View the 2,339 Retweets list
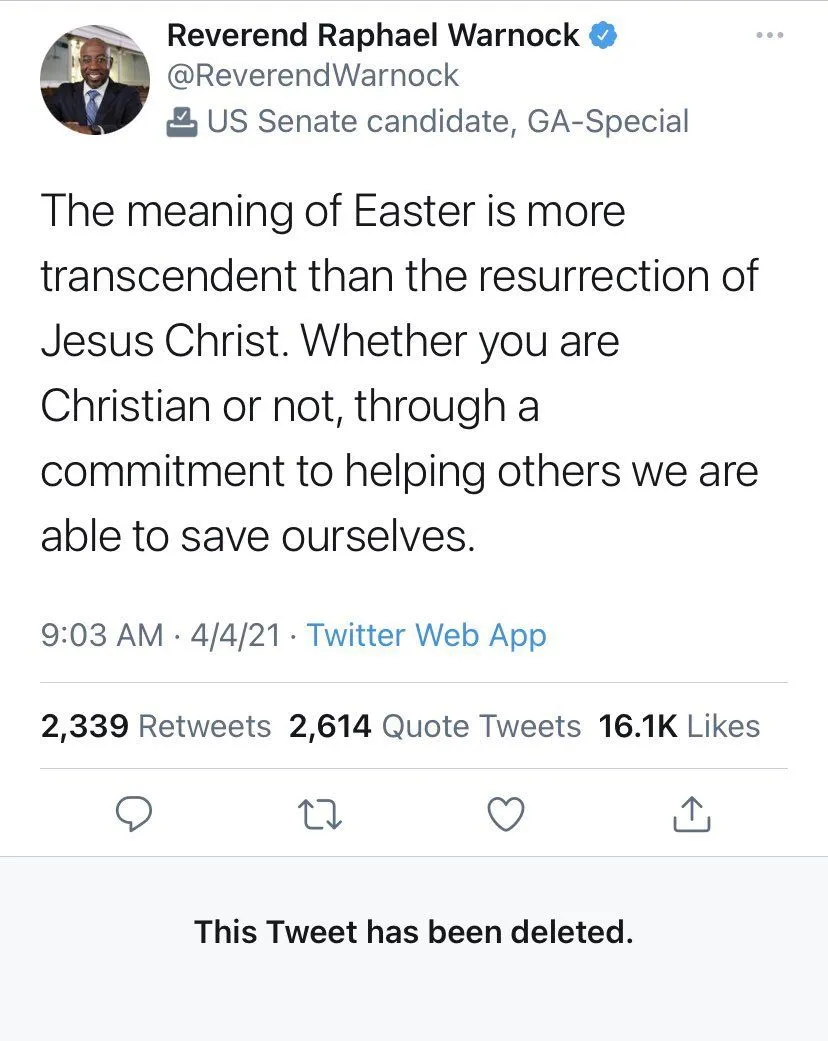The height and width of the screenshot is (1041, 828). (x=155, y=726)
